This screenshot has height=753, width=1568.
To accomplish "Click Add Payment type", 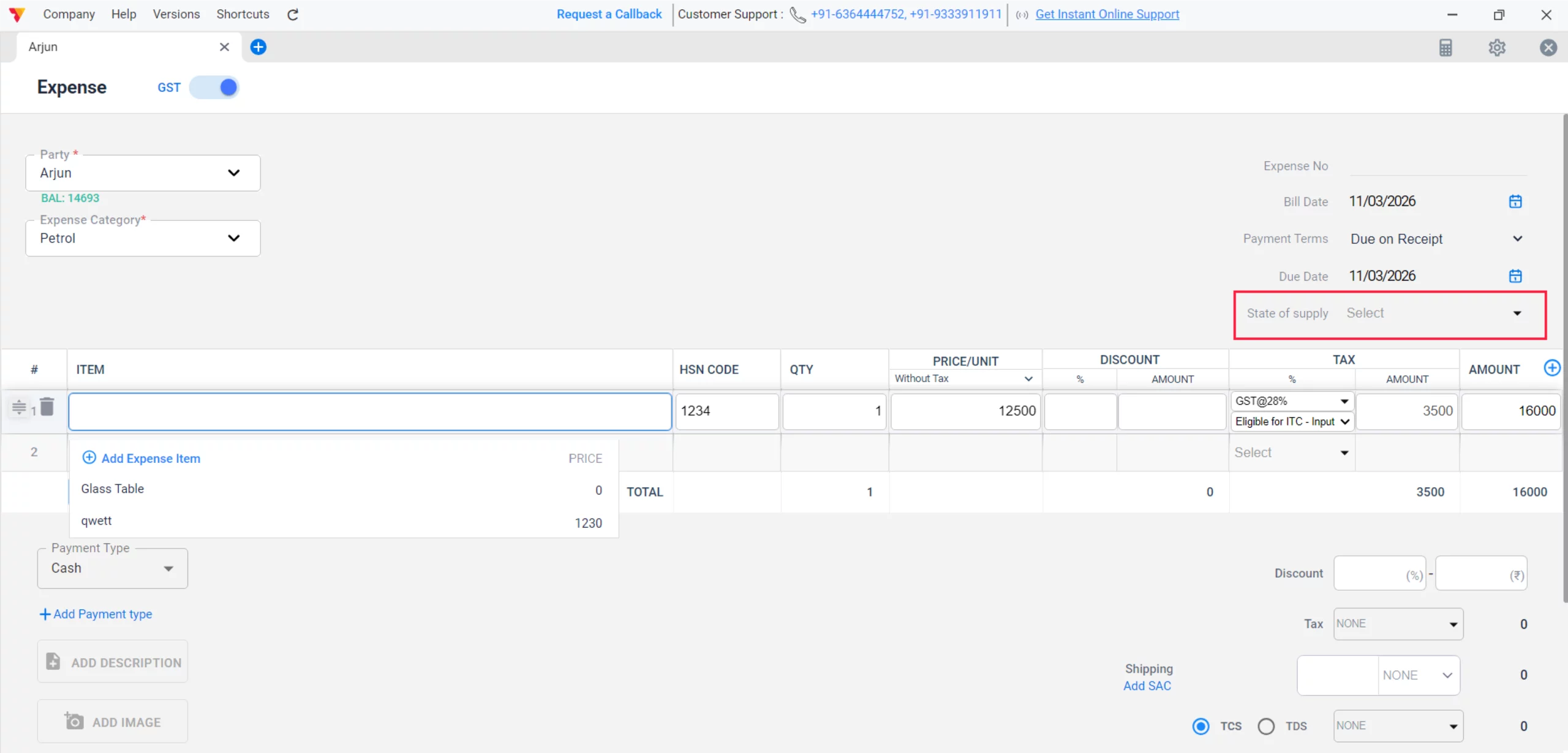I will click(x=96, y=613).
